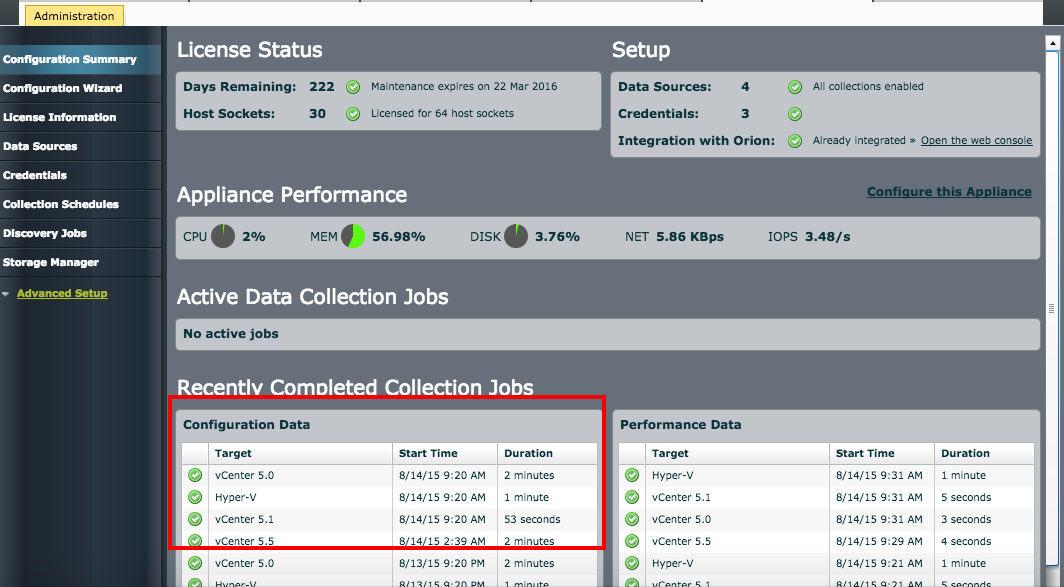The width and height of the screenshot is (1064, 587).
Task: Click status icon for vCenter 5.0 8/13 config job
Action: tap(195, 563)
